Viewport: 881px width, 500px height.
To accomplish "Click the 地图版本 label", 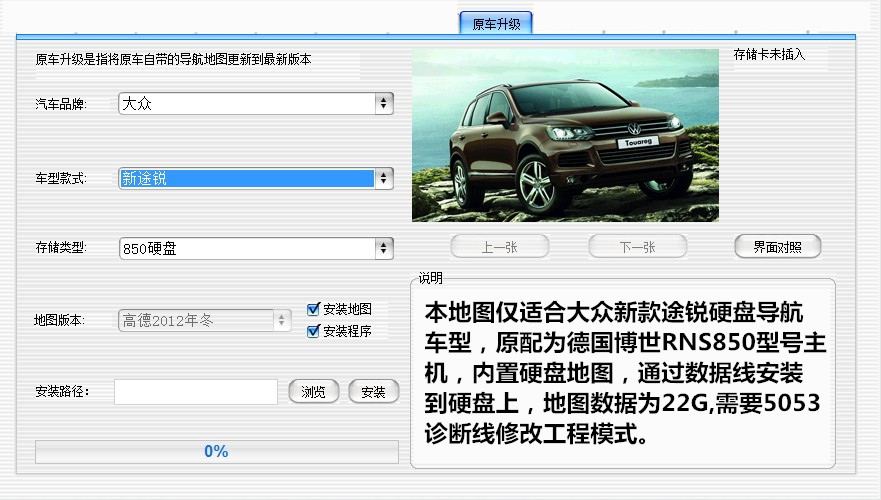I will [x=59, y=320].
